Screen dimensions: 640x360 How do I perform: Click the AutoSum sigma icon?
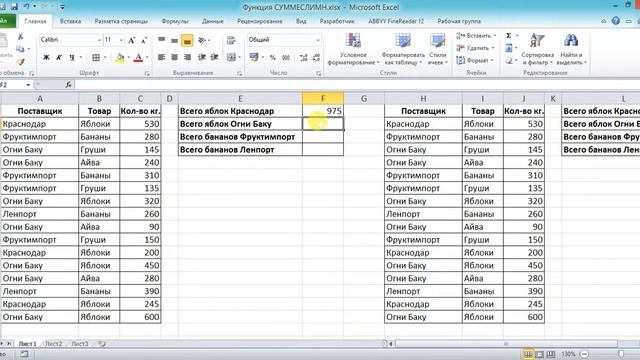click(509, 36)
